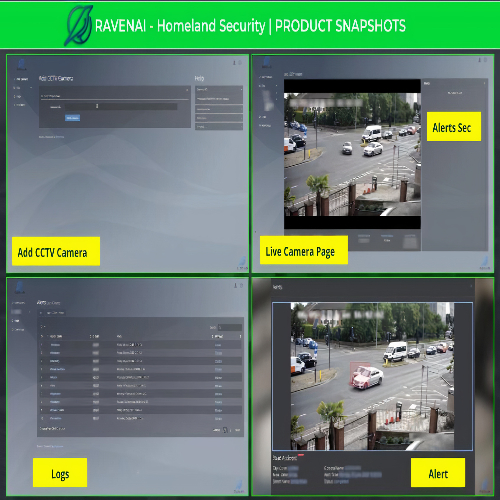500x500 pixels.
Task: Click the alert snapshot image with highlighted car
Action: (372, 376)
